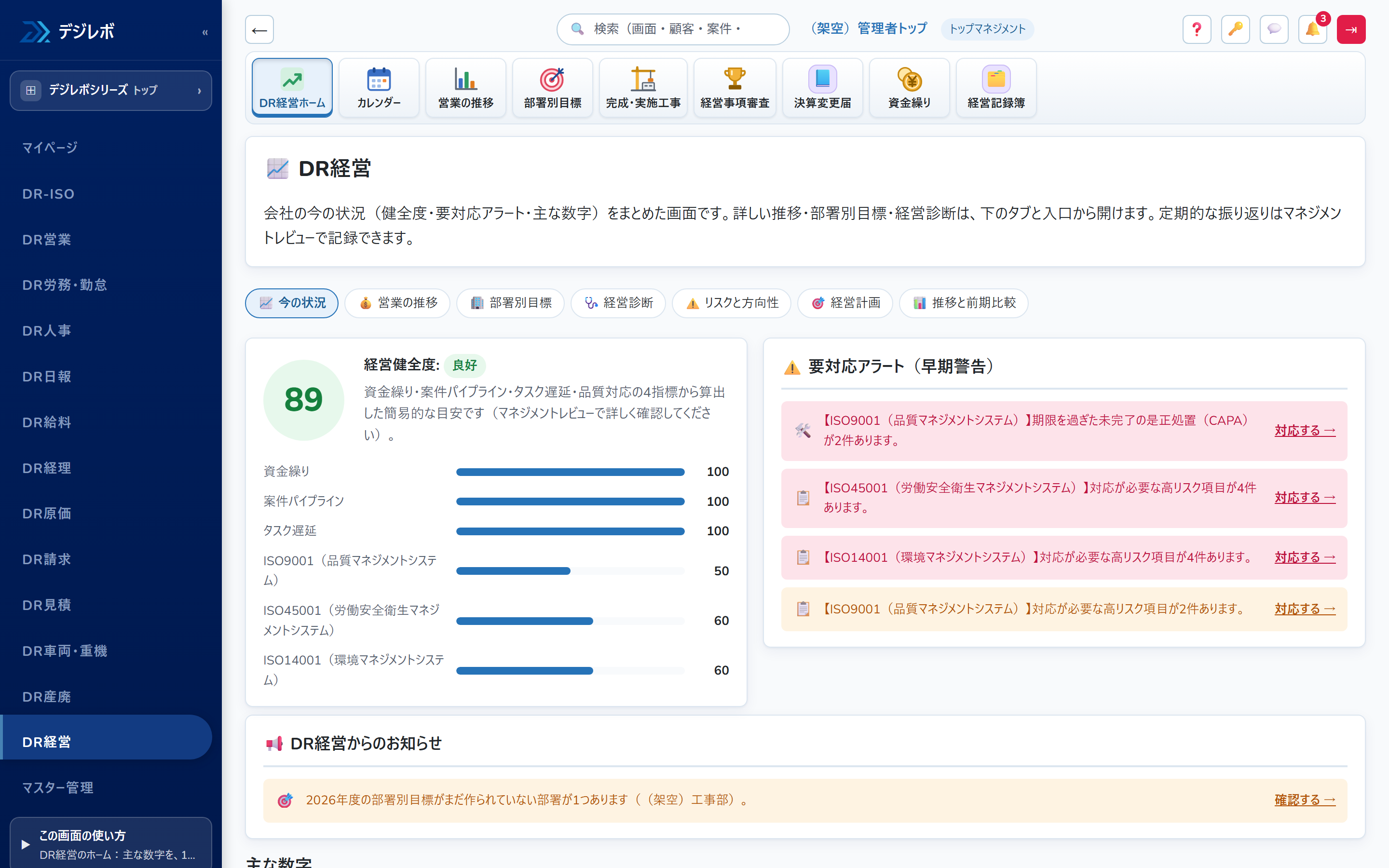
Task: Open the 決算変更届 book icon
Action: [x=822, y=87]
